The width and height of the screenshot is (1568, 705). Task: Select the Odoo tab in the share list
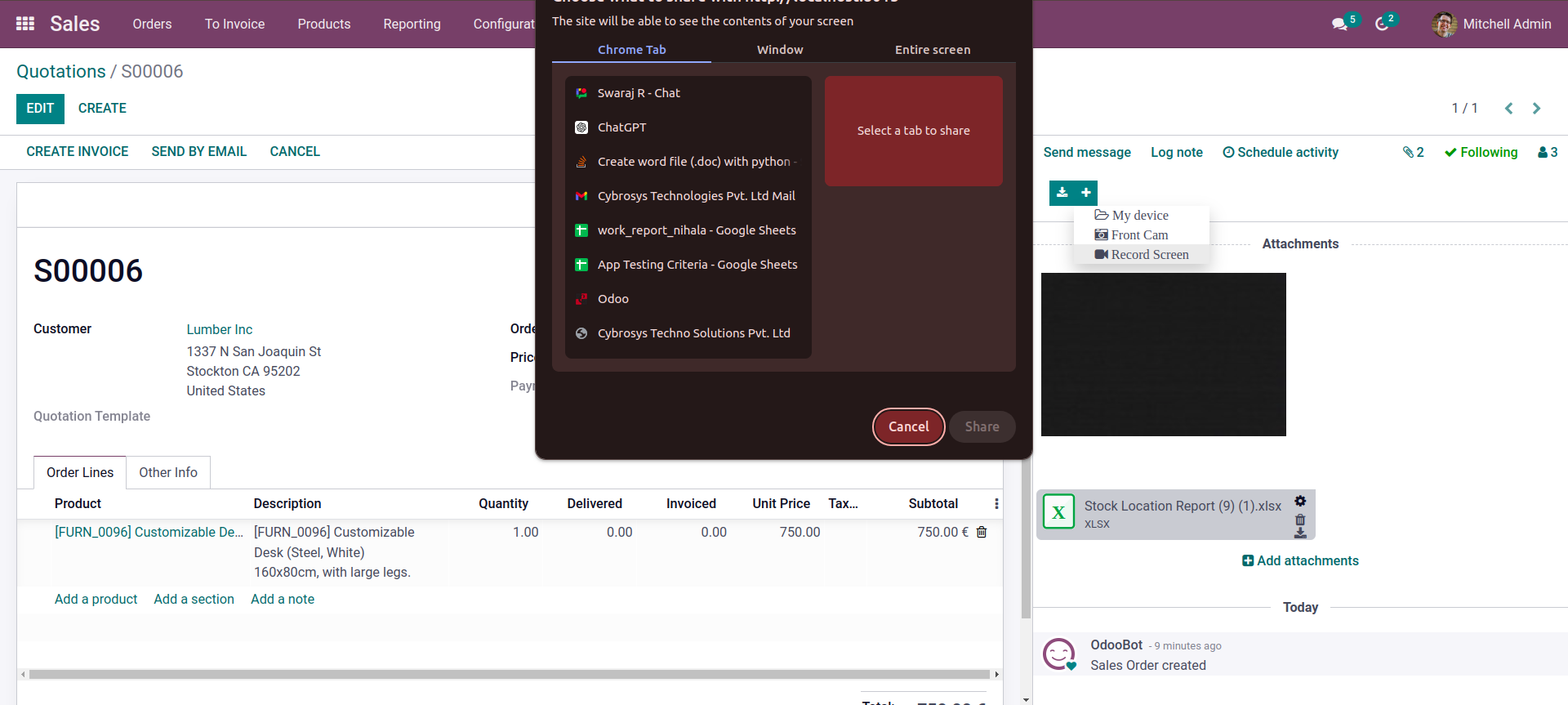click(688, 299)
